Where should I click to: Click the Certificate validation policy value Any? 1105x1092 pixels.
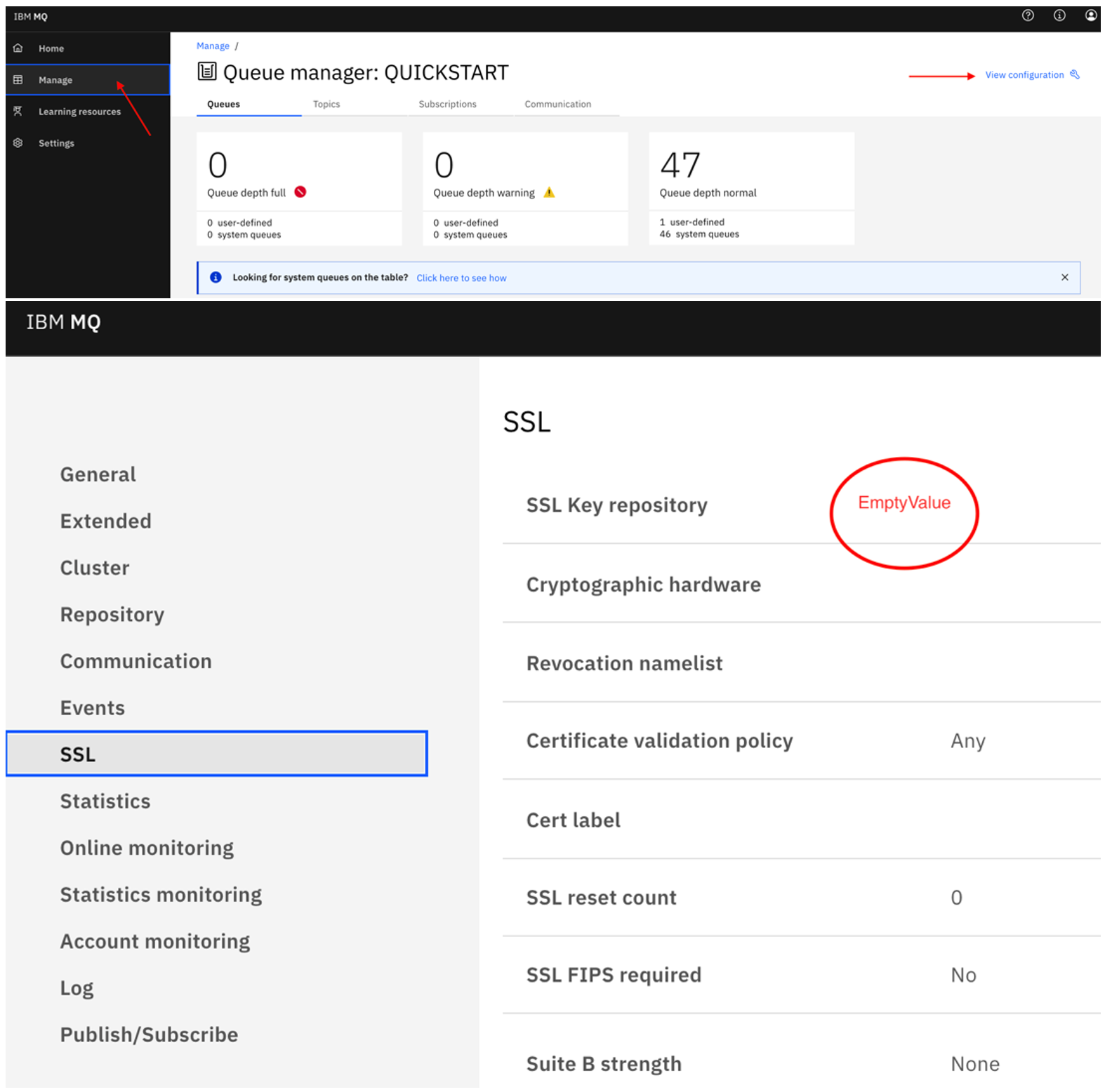pos(967,741)
